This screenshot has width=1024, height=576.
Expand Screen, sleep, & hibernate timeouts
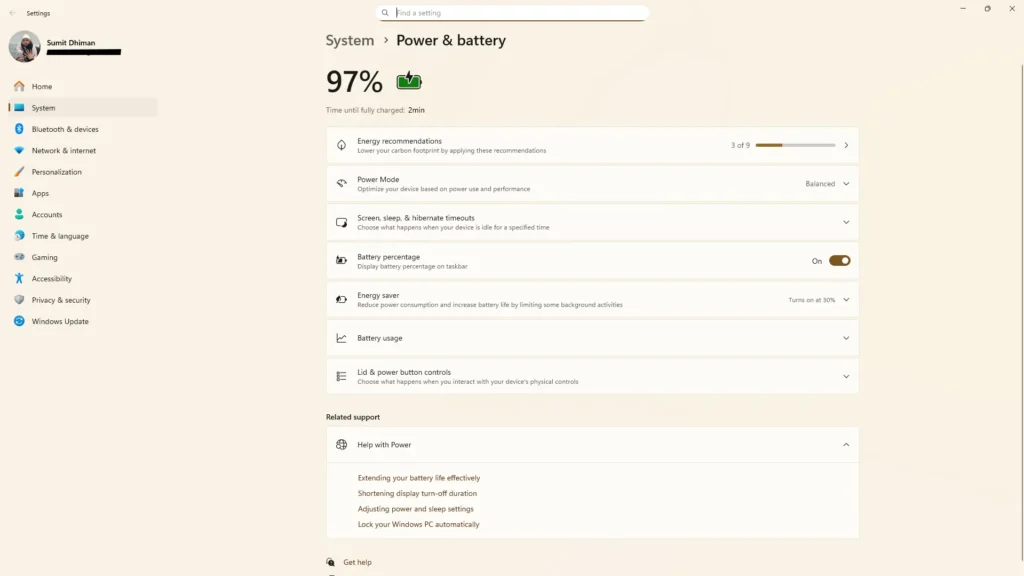click(x=845, y=222)
